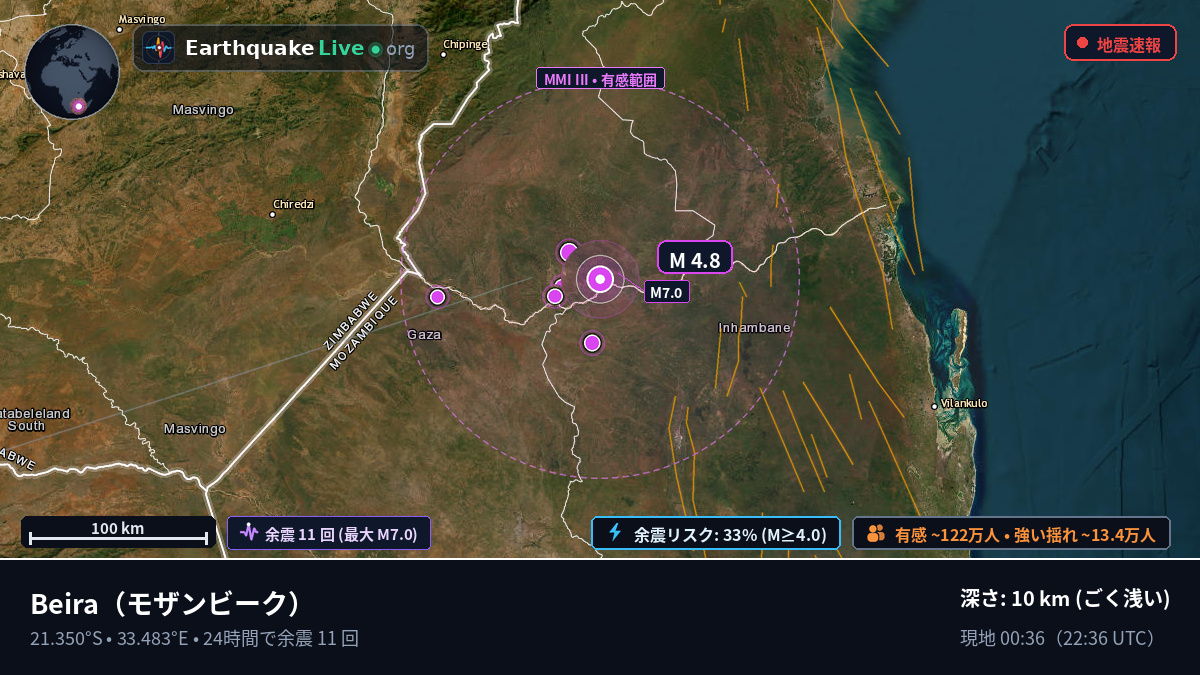This screenshot has width=1200, height=675.
Task: Click the 有感 ~122万人 • 強い揺れ ~13.4万人 text
Action: point(1025,534)
